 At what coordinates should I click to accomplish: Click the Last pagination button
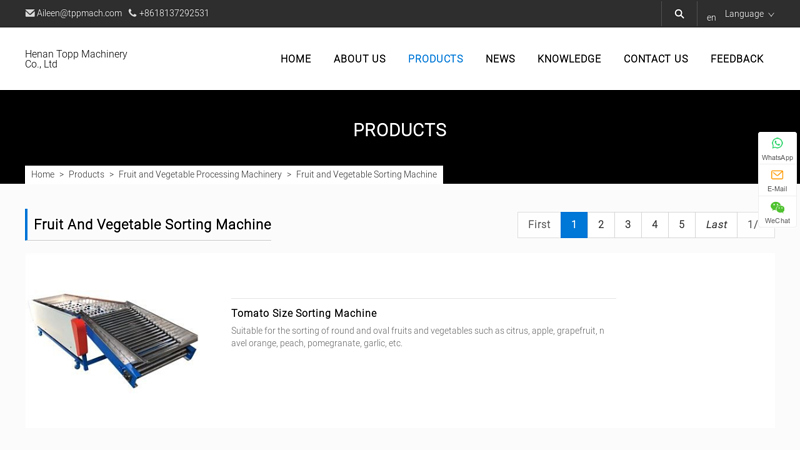[x=716, y=224]
